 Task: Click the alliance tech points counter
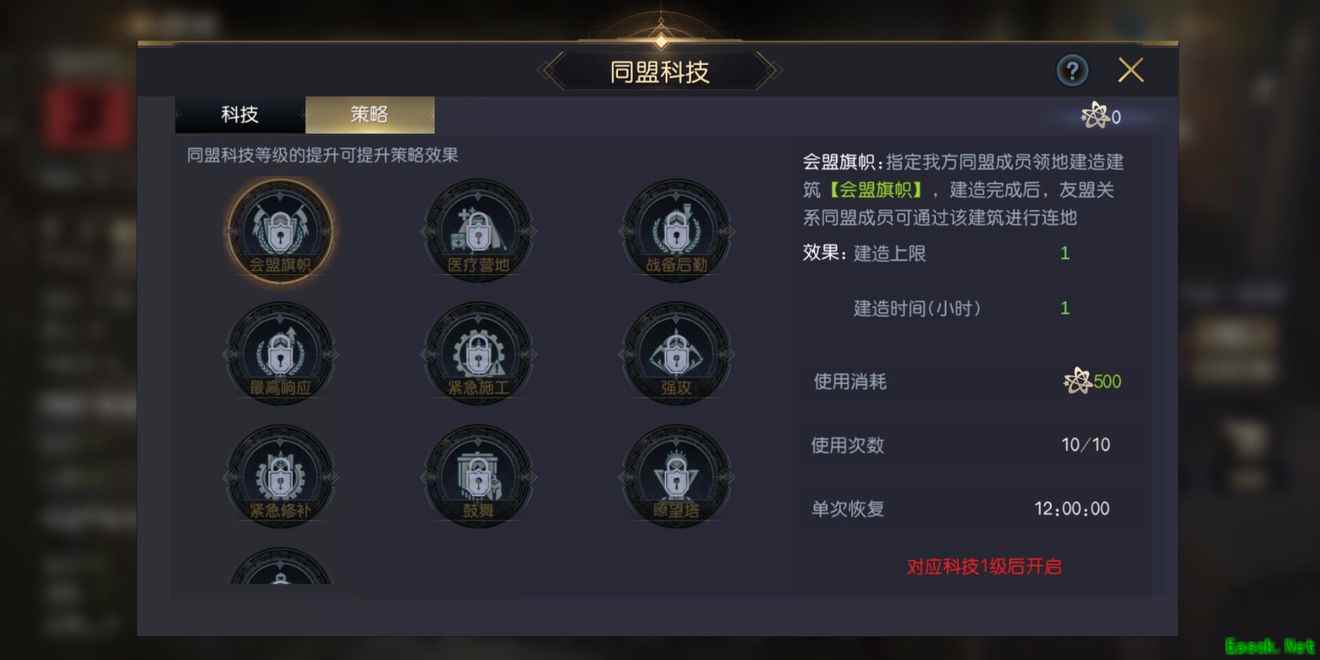coord(1102,117)
